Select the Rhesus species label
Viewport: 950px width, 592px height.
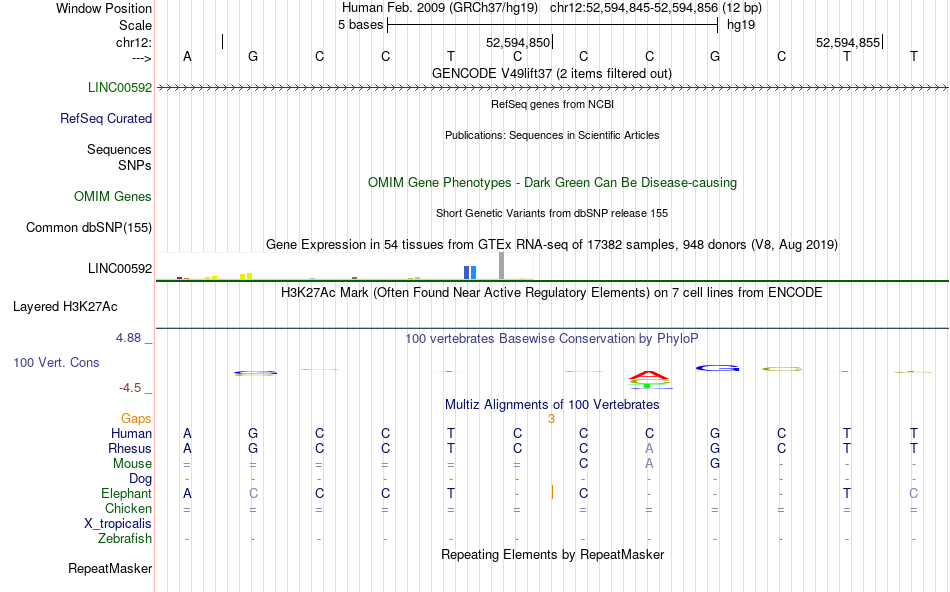coord(130,448)
